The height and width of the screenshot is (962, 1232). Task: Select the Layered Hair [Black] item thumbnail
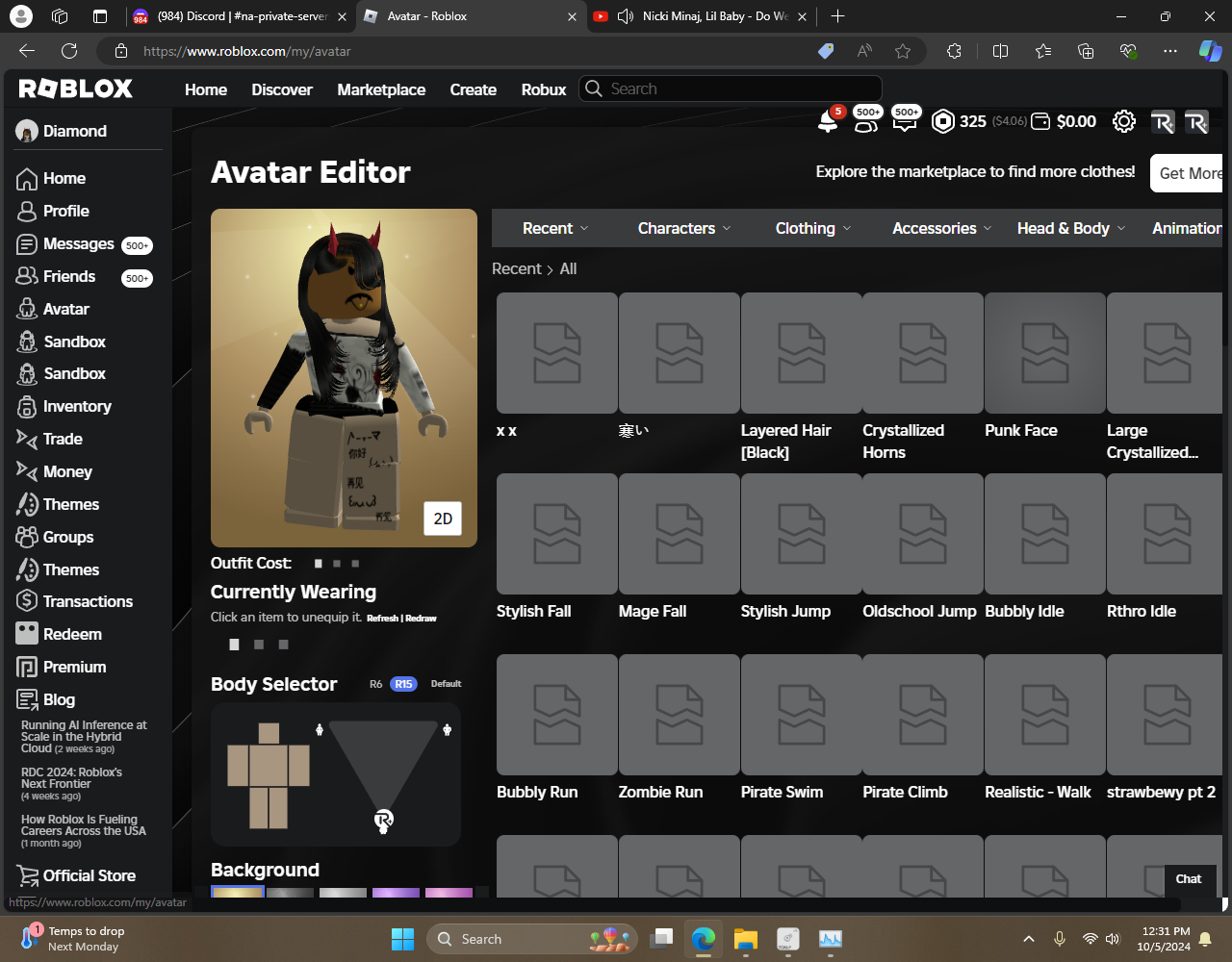pos(801,353)
